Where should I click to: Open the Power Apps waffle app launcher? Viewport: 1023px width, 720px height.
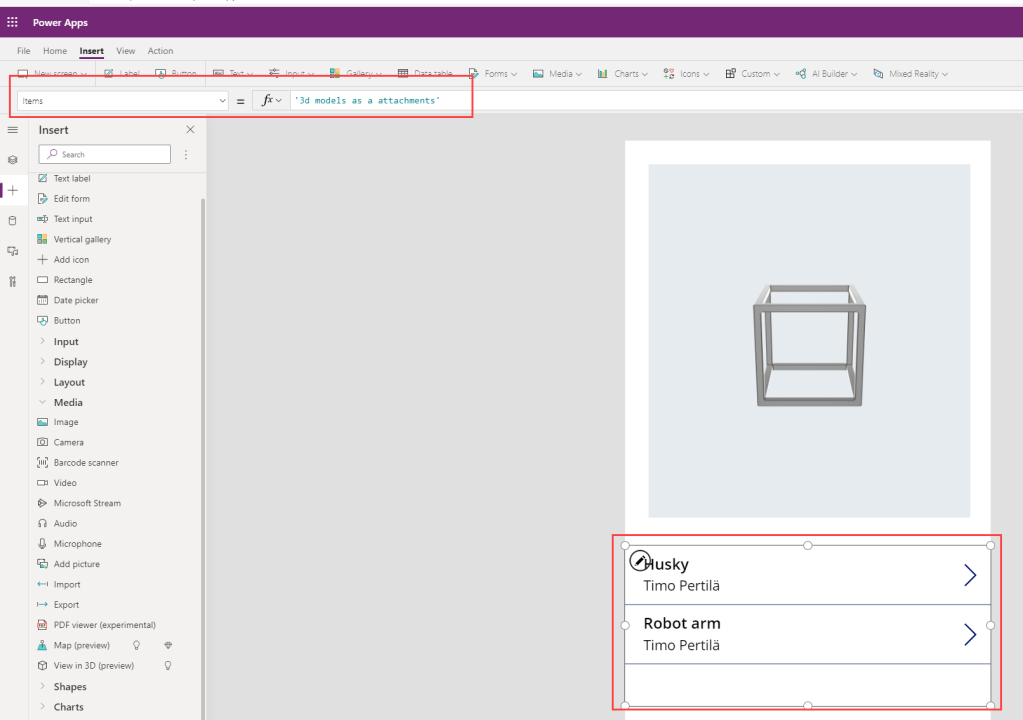pos(13,22)
